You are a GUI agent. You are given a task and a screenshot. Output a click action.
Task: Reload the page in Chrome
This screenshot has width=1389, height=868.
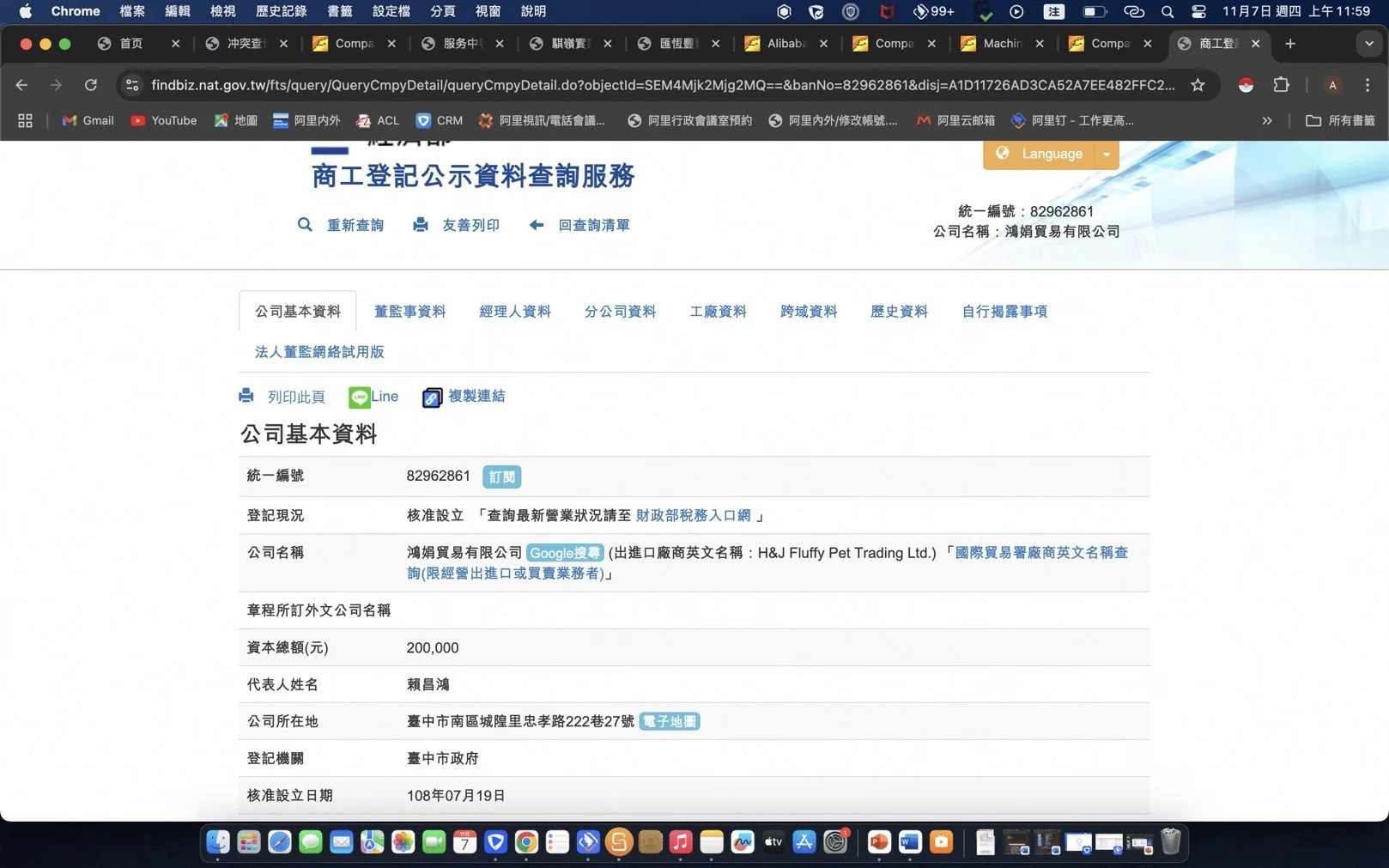point(90,85)
